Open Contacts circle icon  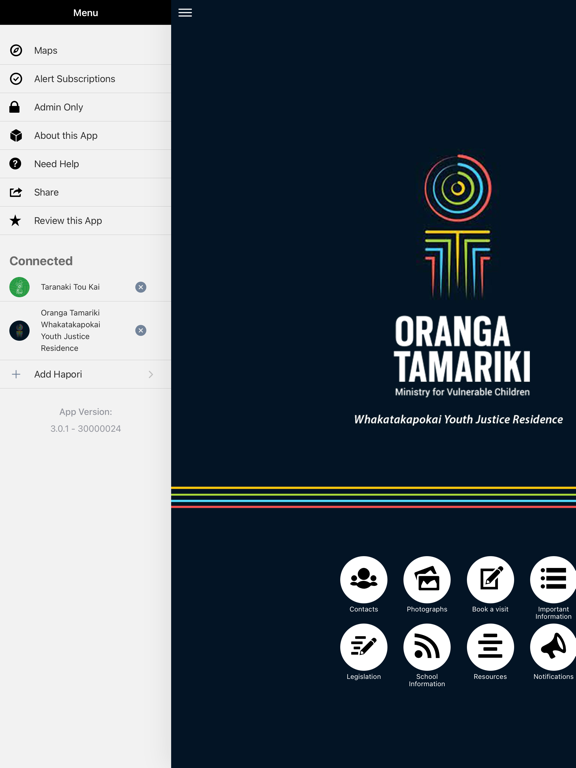click(x=363, y=579)
